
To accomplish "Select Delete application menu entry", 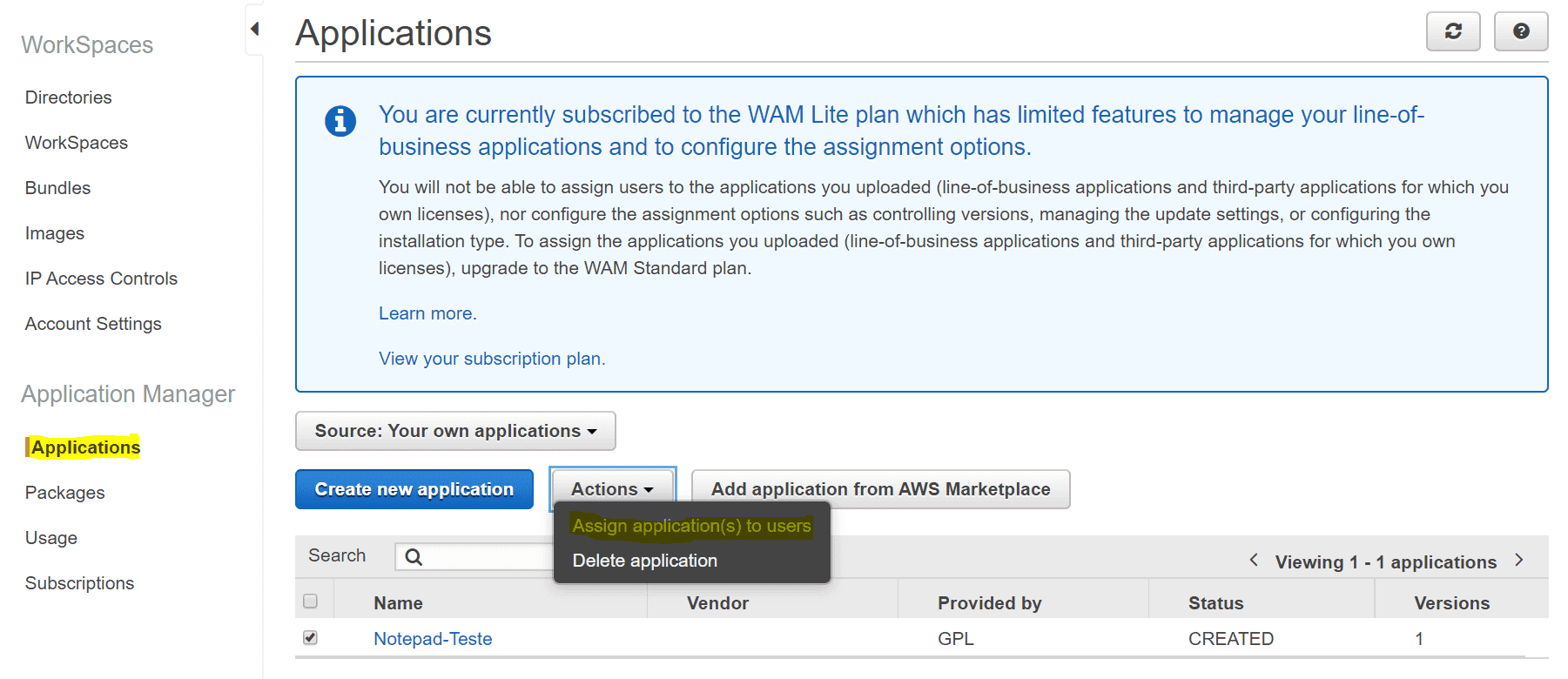I will point(644,561).
